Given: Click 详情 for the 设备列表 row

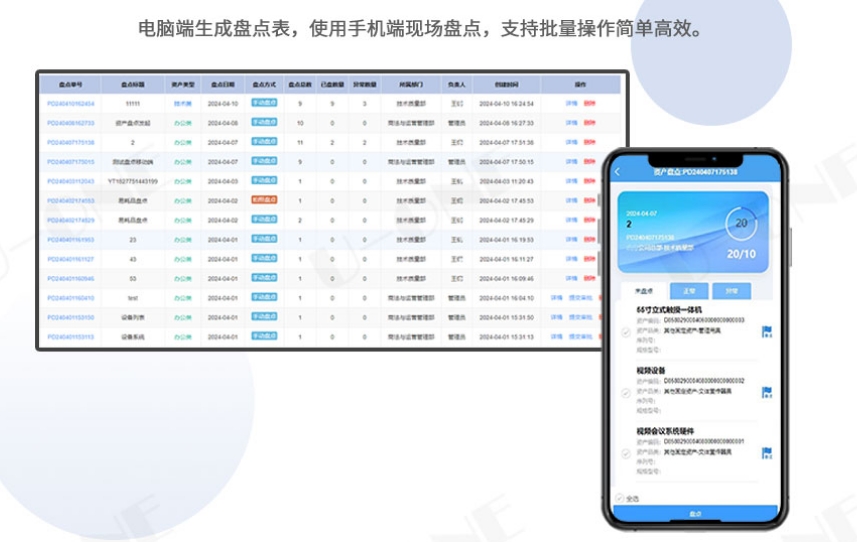Looking at the screenshot, I should pyautogui.click(x=556, y=317).
